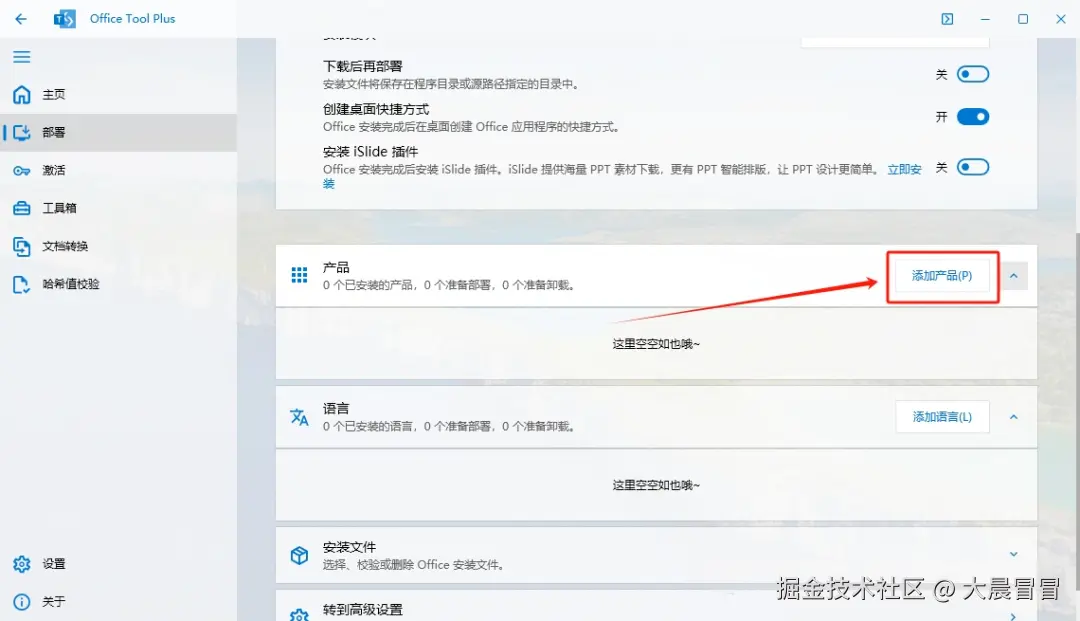Click the products grid icon
Image resolution: width=1080 pixels, height=621 pixels.
pos(299,275)
